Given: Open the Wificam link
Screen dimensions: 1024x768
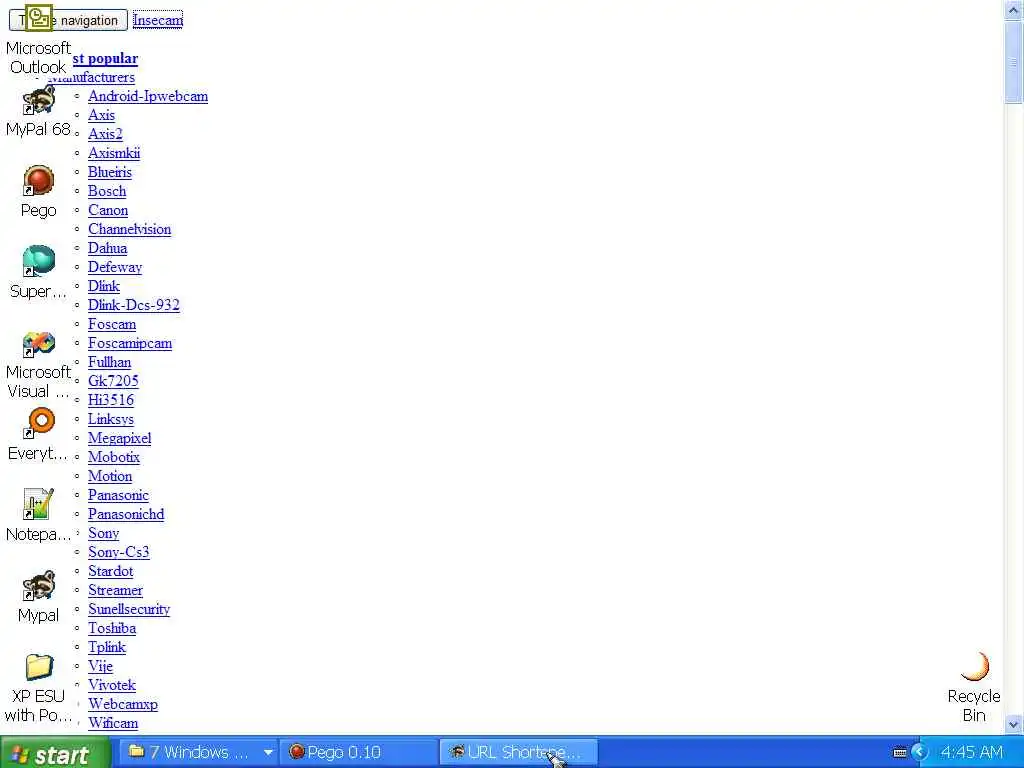Looking at the screenshot, I should pyautogui.click(x=113, y=723).
